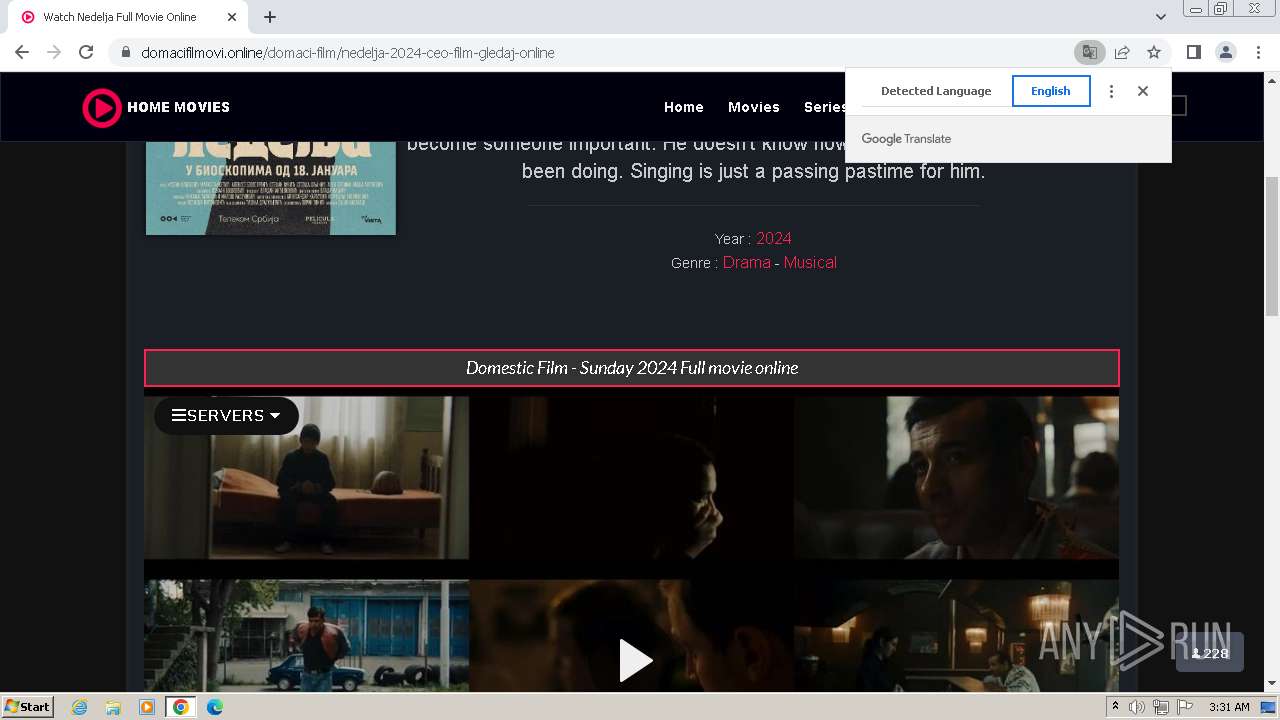Open the media player taskbar icon
The width and height of the screenshot is (1280, 720).
click(x=147, y=707)
